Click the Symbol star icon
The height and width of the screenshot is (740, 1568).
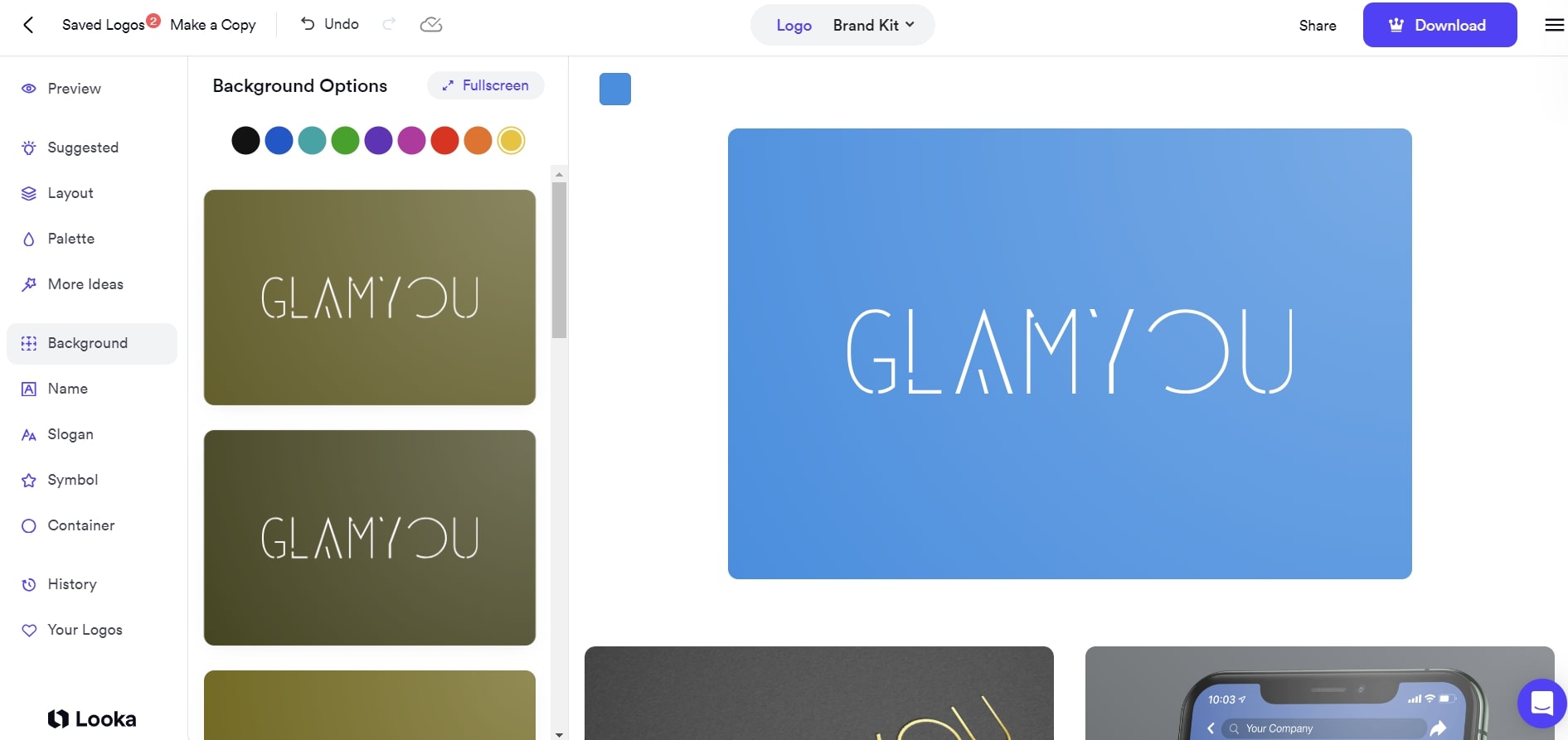coord(29,481)
